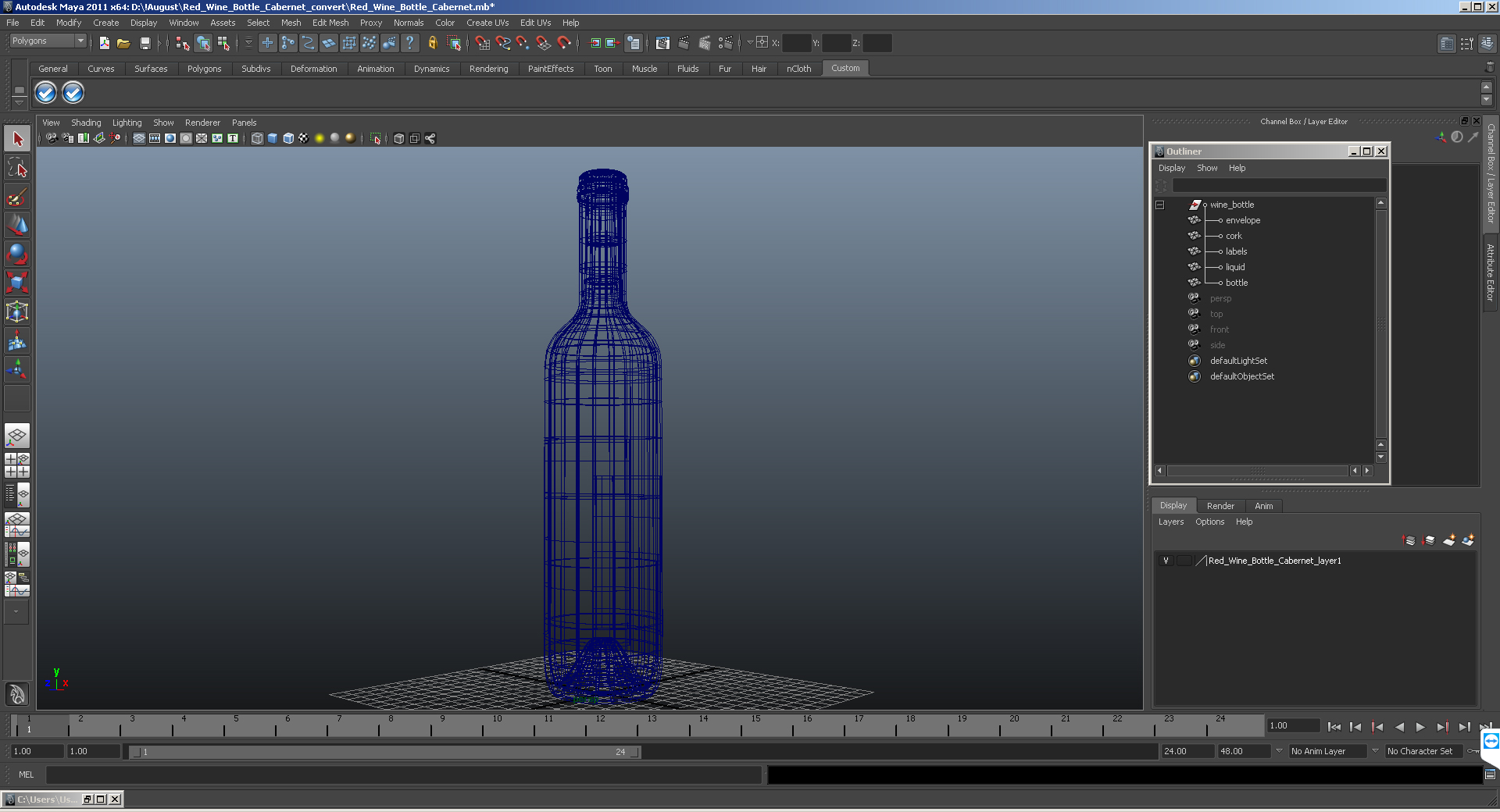Toggle Snap to View Planes magnet icon
This screenshot has width=1500, height=812.
coord(543,43)
